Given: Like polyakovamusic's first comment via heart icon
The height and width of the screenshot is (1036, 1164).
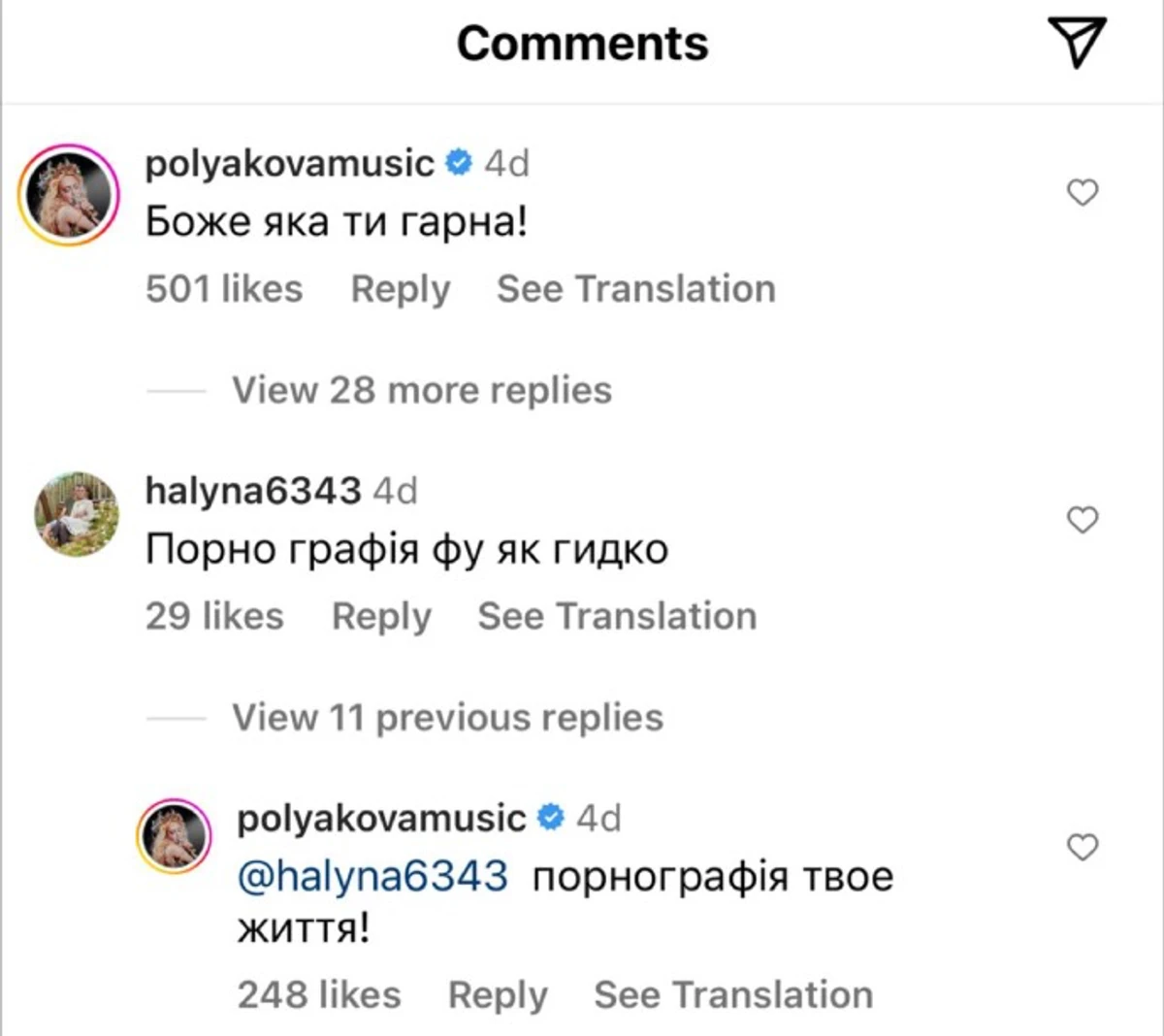Looking at the screenshot, I should [x=1082, y=193].
